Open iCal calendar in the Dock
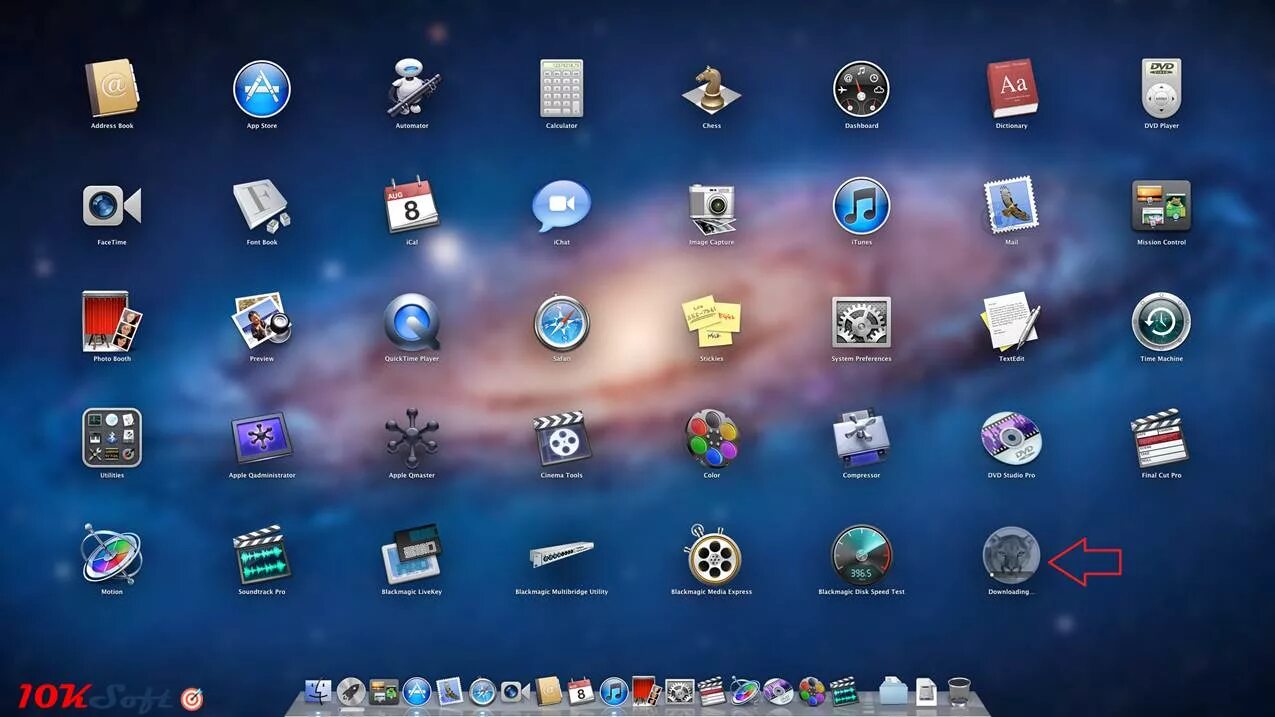 [581, 692]
